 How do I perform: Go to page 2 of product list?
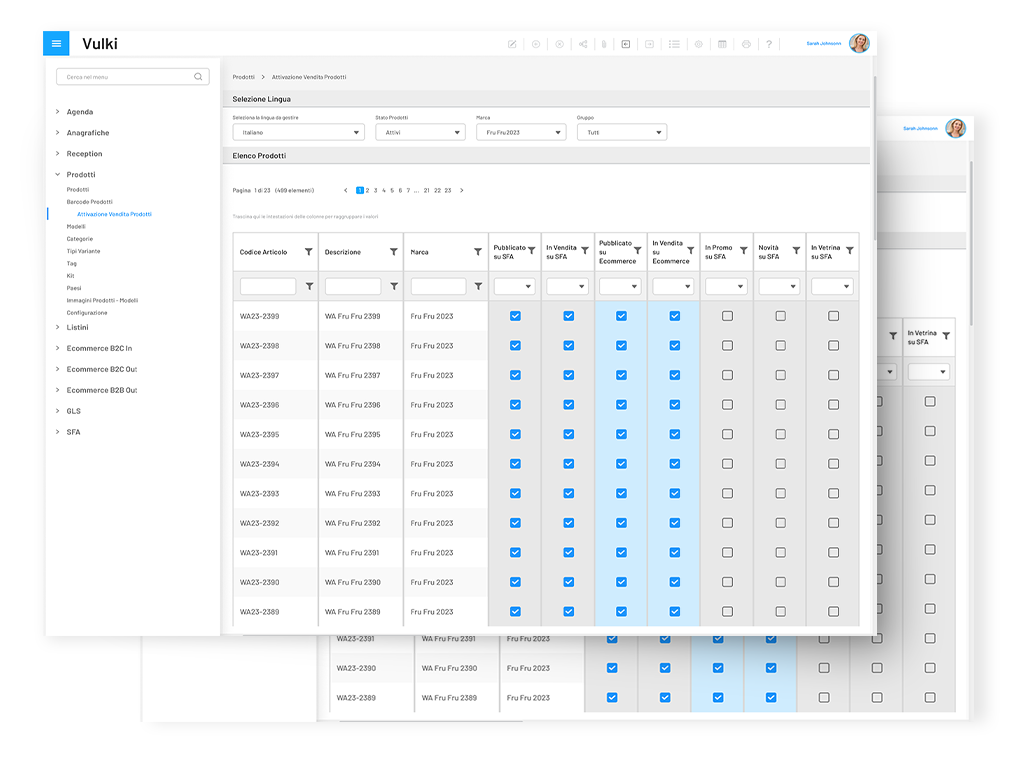(368, 190)
